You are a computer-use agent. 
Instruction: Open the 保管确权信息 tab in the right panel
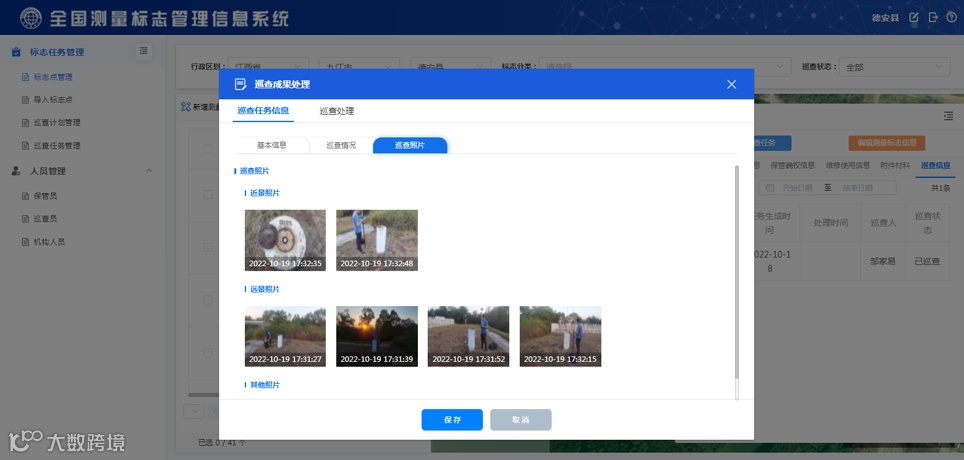[x=792, y=165]
